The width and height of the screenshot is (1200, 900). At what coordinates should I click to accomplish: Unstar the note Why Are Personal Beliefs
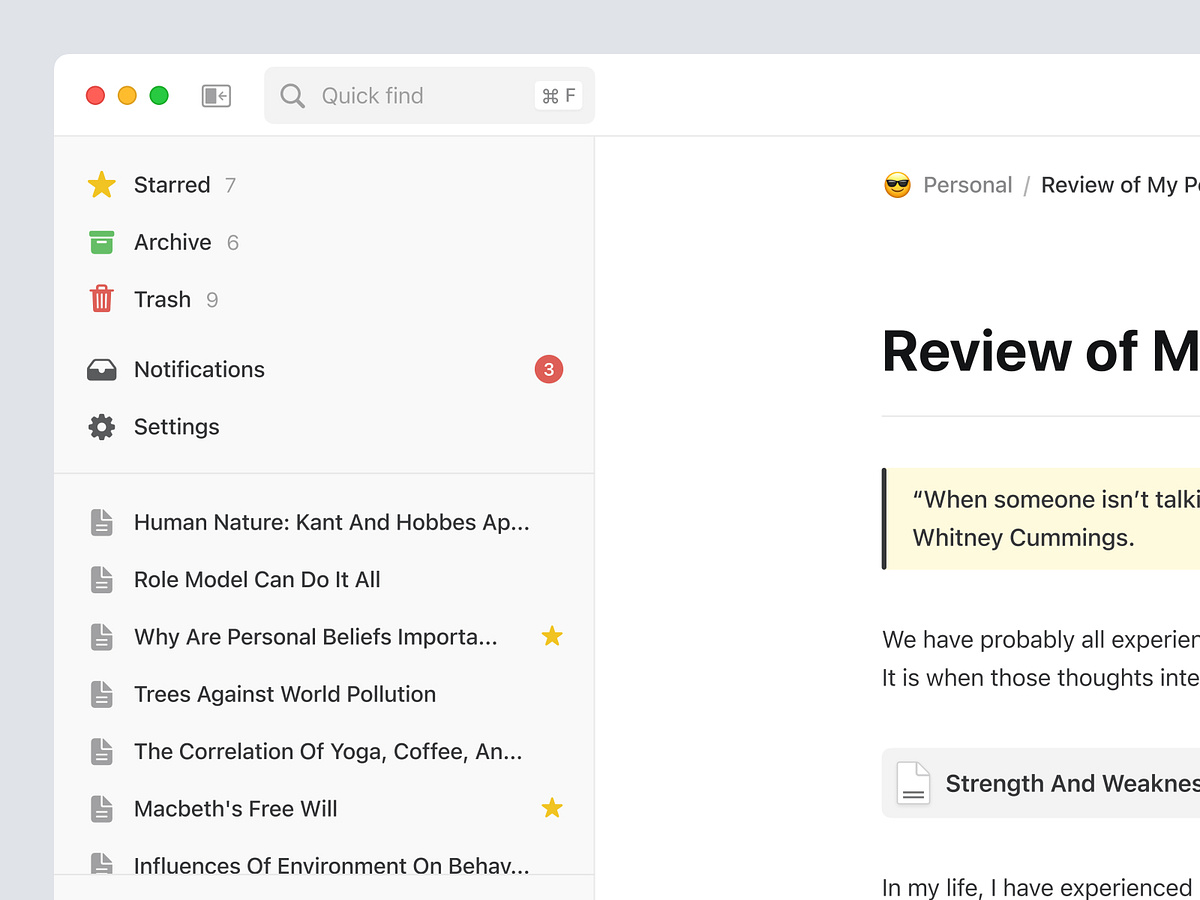click(552, 636)
